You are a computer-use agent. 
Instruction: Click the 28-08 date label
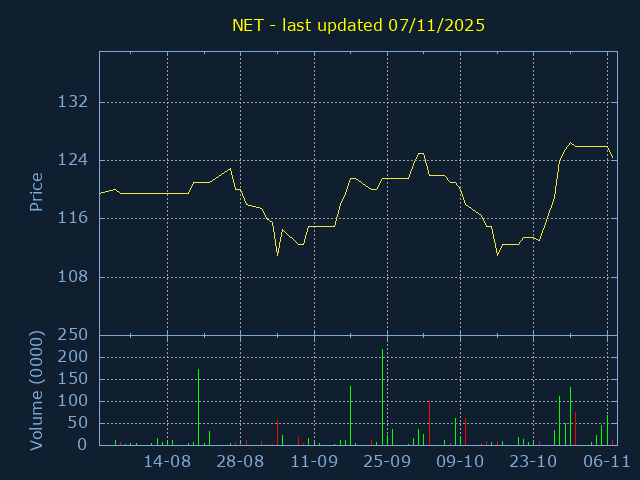point(240,462)
